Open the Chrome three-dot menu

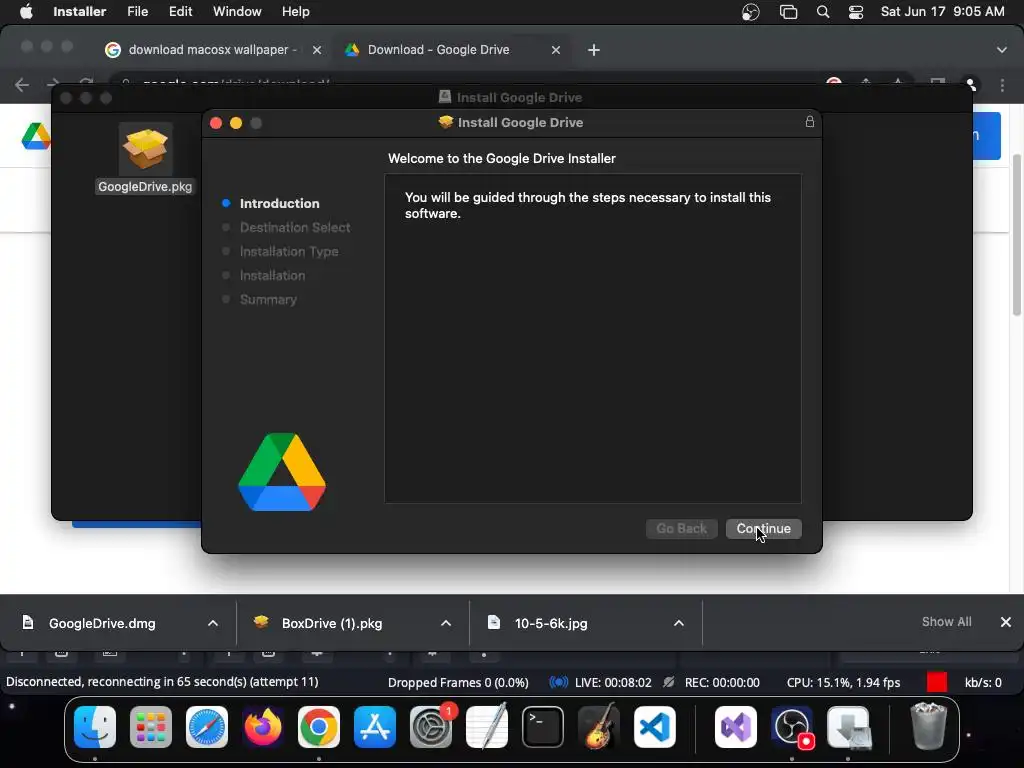click(1002, 86)
